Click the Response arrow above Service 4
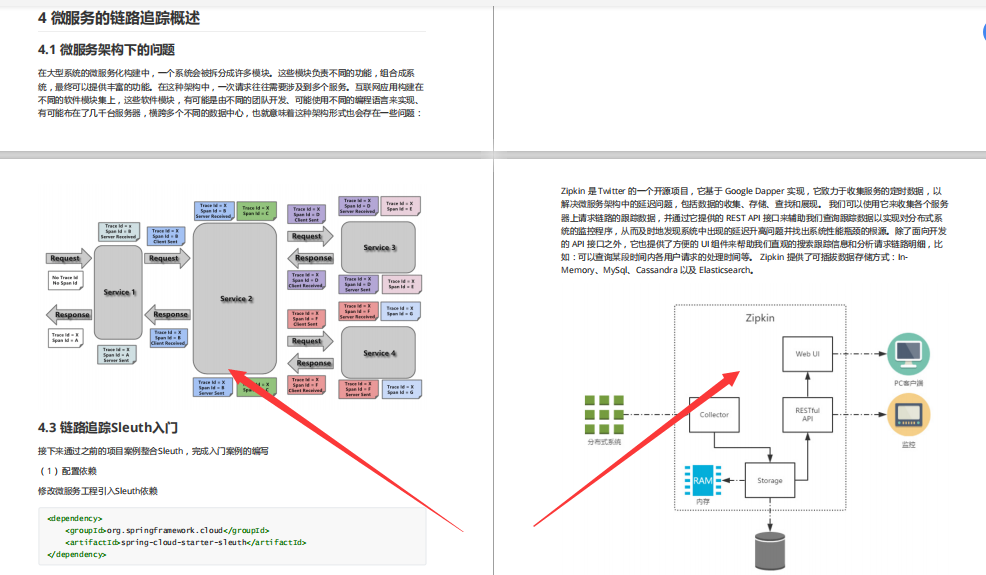 [310, 363]
